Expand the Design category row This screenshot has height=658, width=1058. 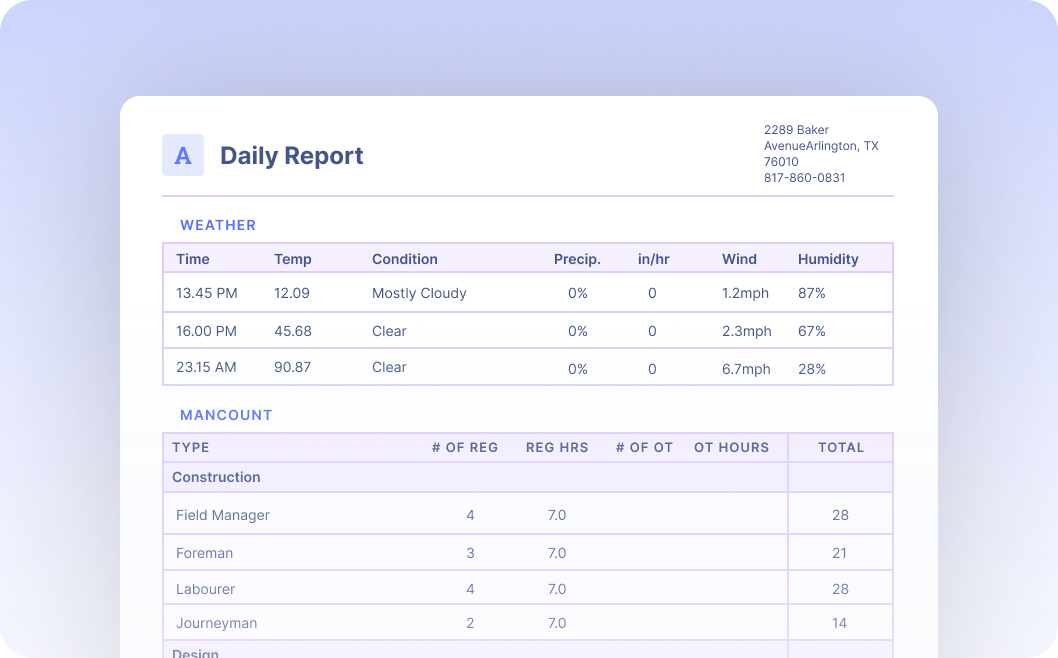195,651
